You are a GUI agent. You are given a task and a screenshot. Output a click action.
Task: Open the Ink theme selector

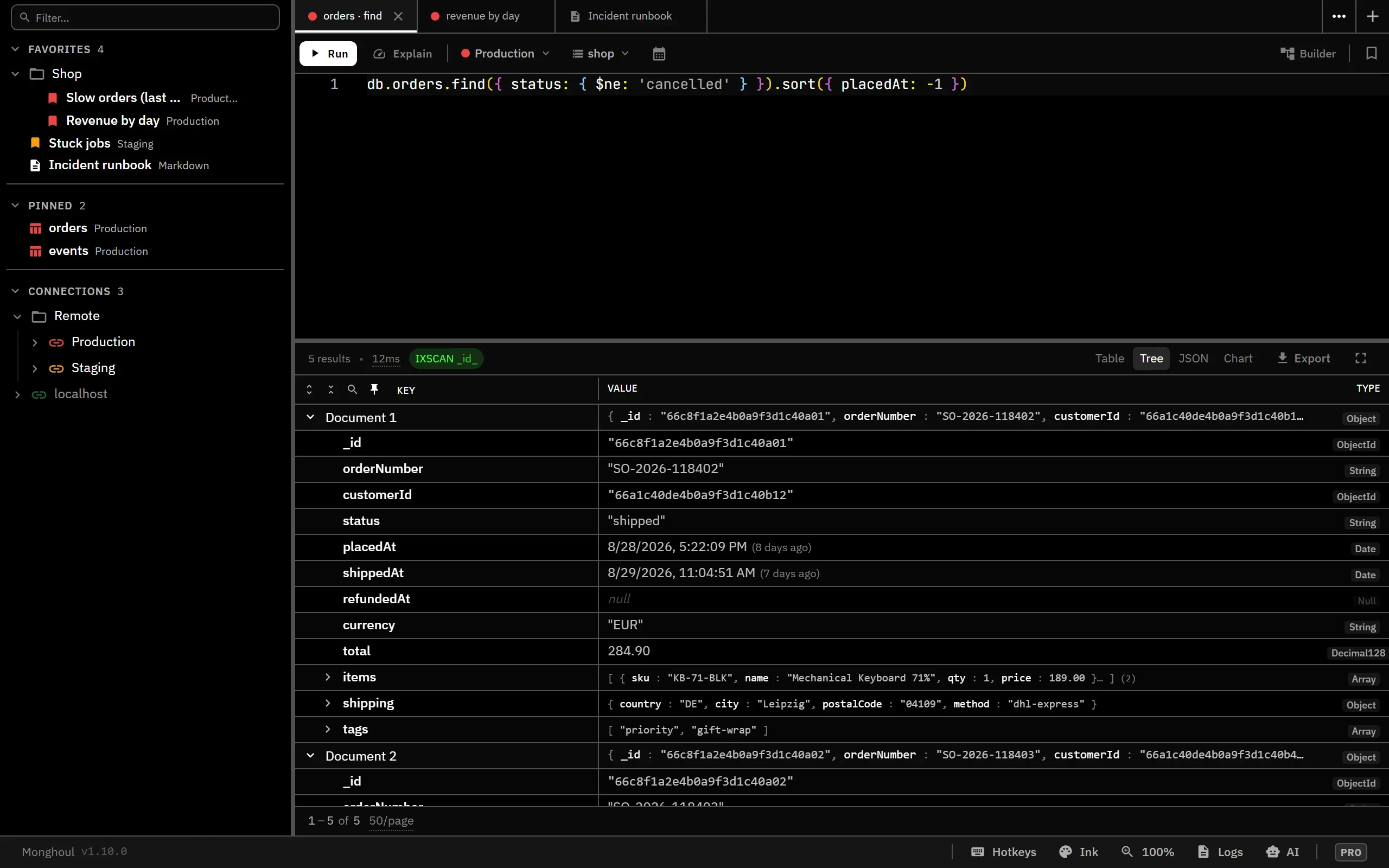(1079, 852)
